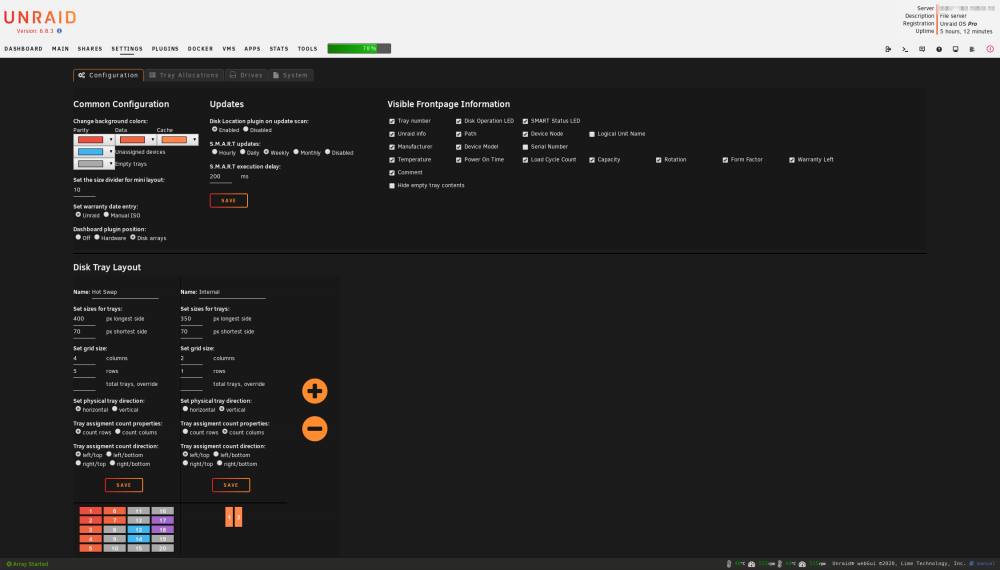Toggle the Warranty Left checkbox
The width and height of the screenshot is (1000, 570).
[792, 160]
